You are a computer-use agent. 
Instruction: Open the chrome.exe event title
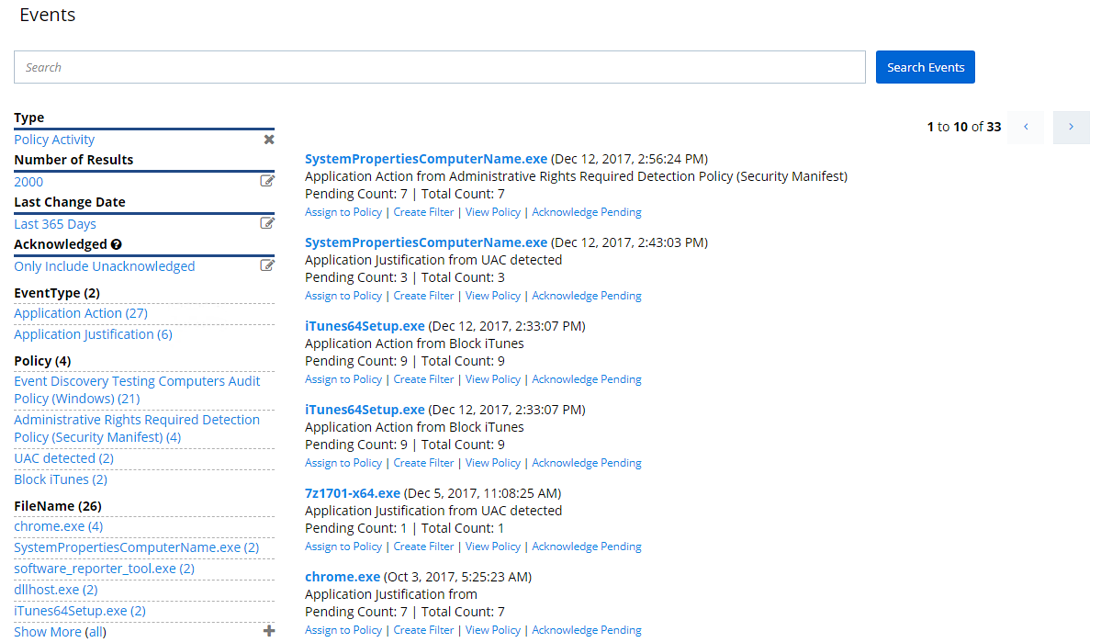[342, 577]
